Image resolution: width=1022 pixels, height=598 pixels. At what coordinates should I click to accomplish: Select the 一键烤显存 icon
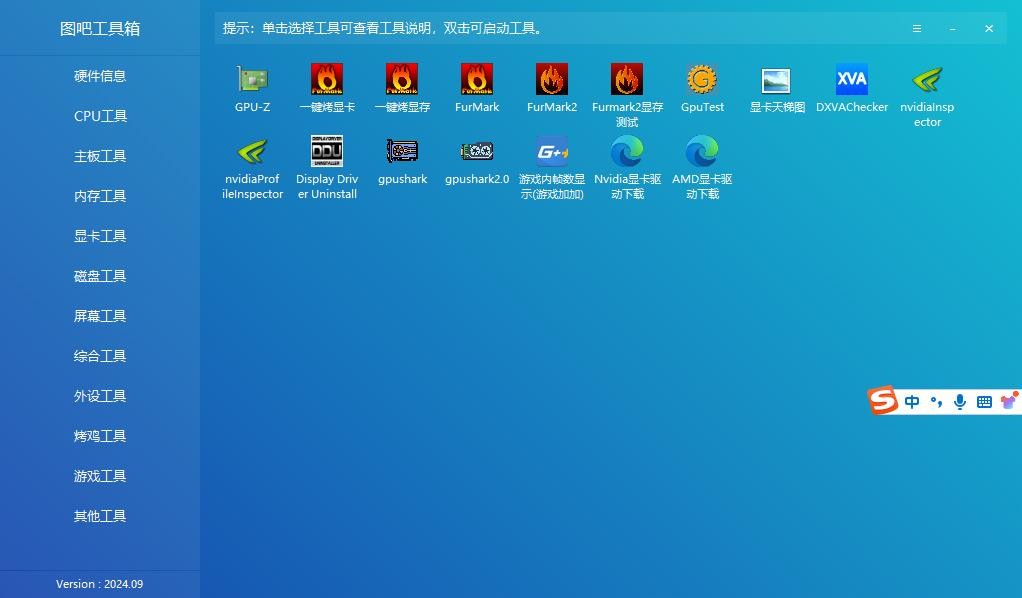tap(402, 80)
